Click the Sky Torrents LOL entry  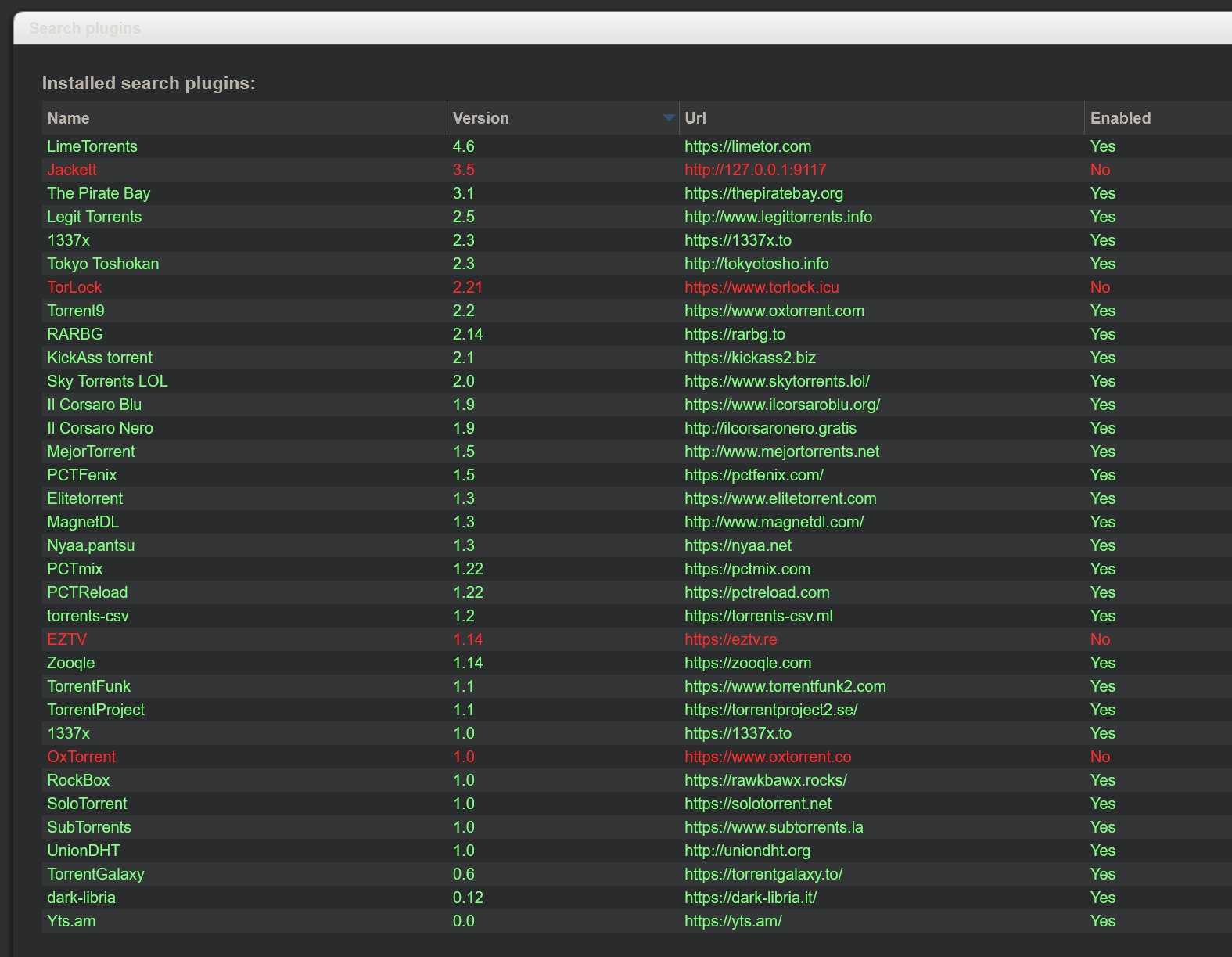pos(107,381)
